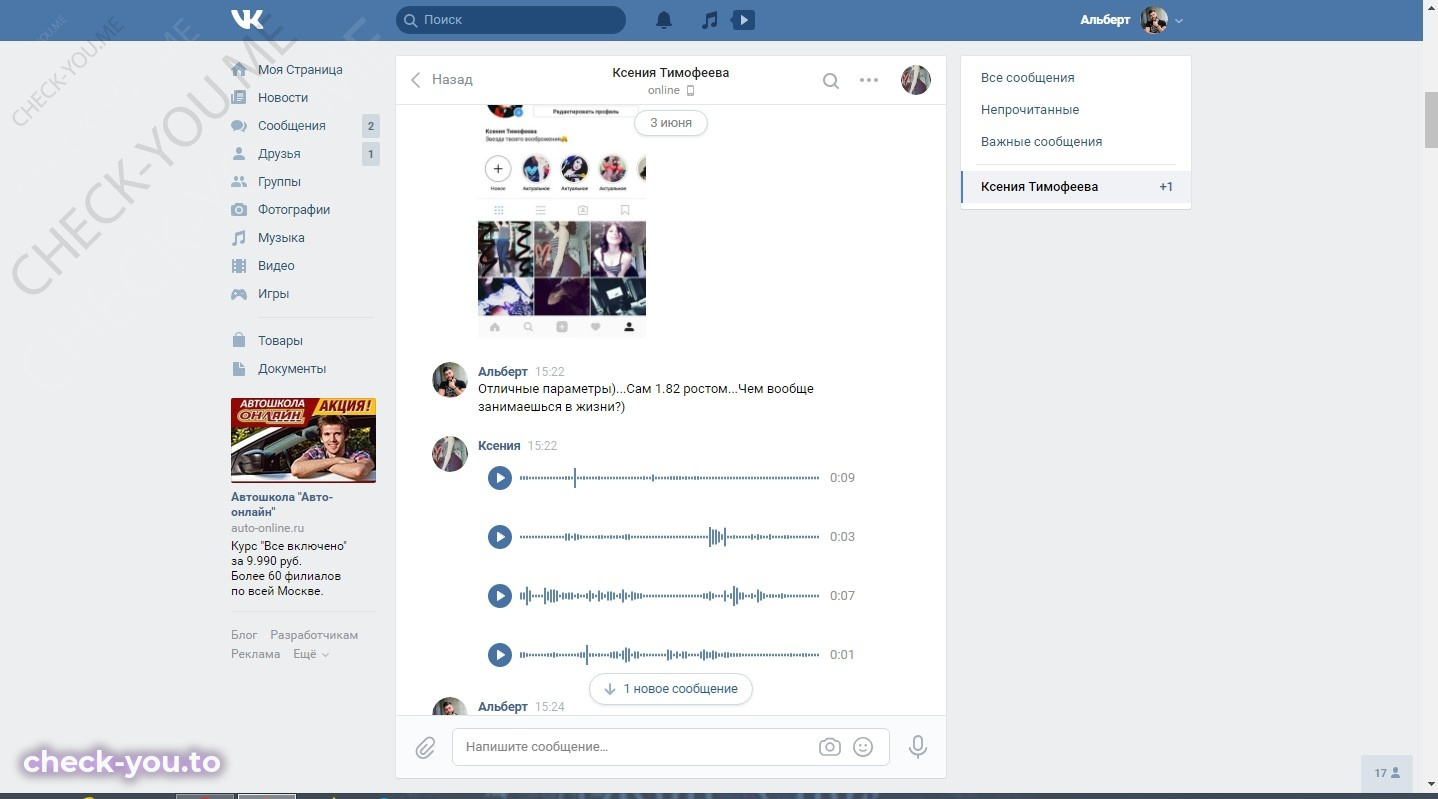Click the person icon beside Друзья

pyautogui.click(x=239, y=154)
